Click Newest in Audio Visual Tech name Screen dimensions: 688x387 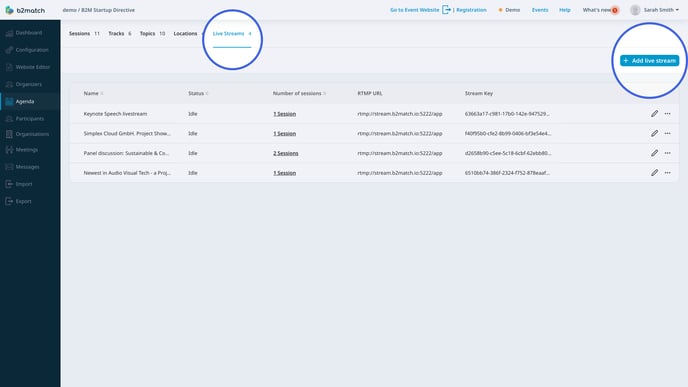pos(127,173)
